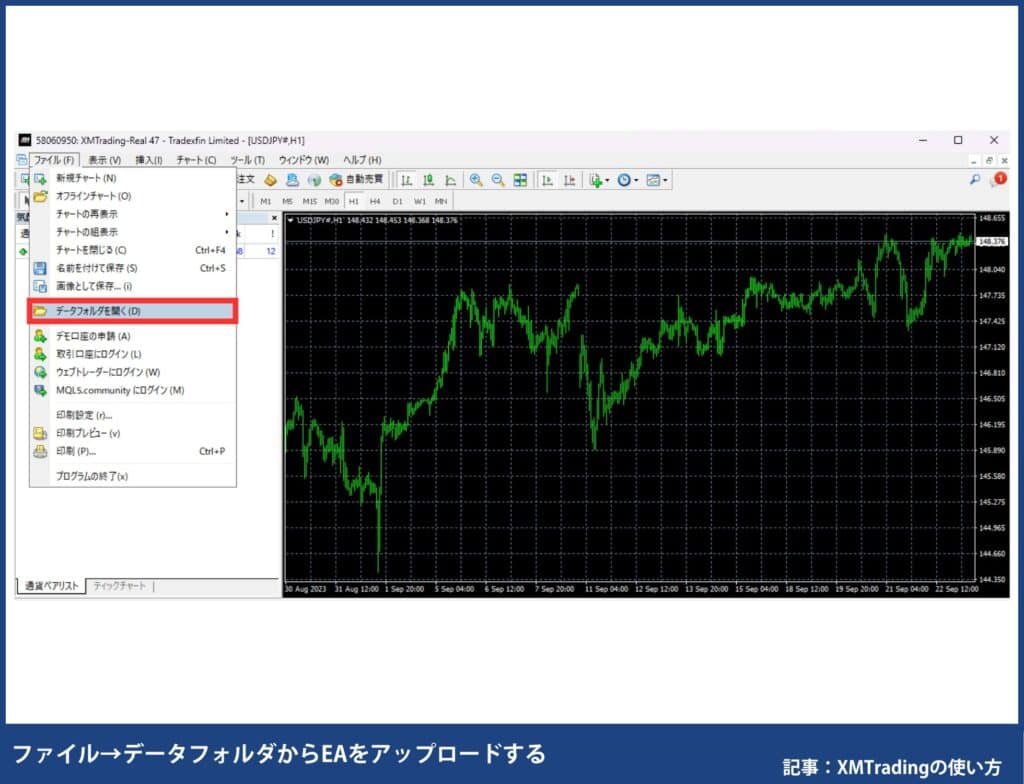Viewport: 1024px width, 784px height.
Task: Select MQL5.community にログイン (M) entry
Action: pyautogui.click(x=133, y=390)
